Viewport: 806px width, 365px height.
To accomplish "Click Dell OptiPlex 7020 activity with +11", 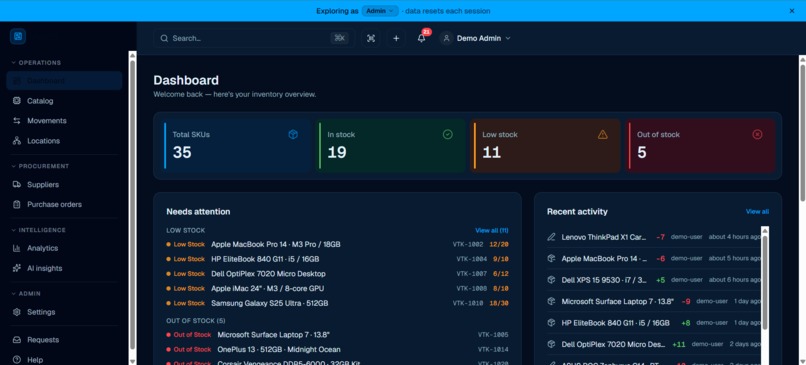I will point(654,344).
